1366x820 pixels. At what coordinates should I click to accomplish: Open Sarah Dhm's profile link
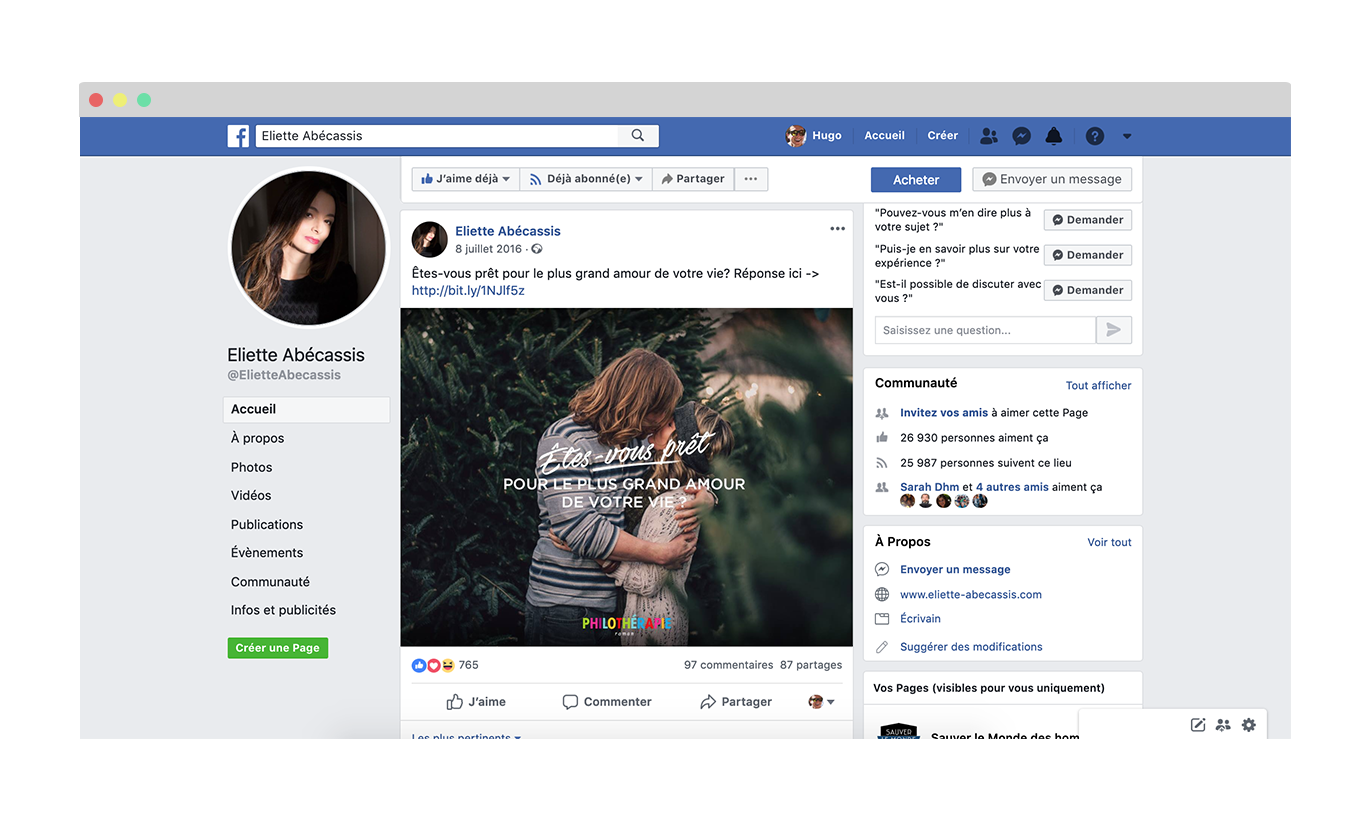coord(930,487)
